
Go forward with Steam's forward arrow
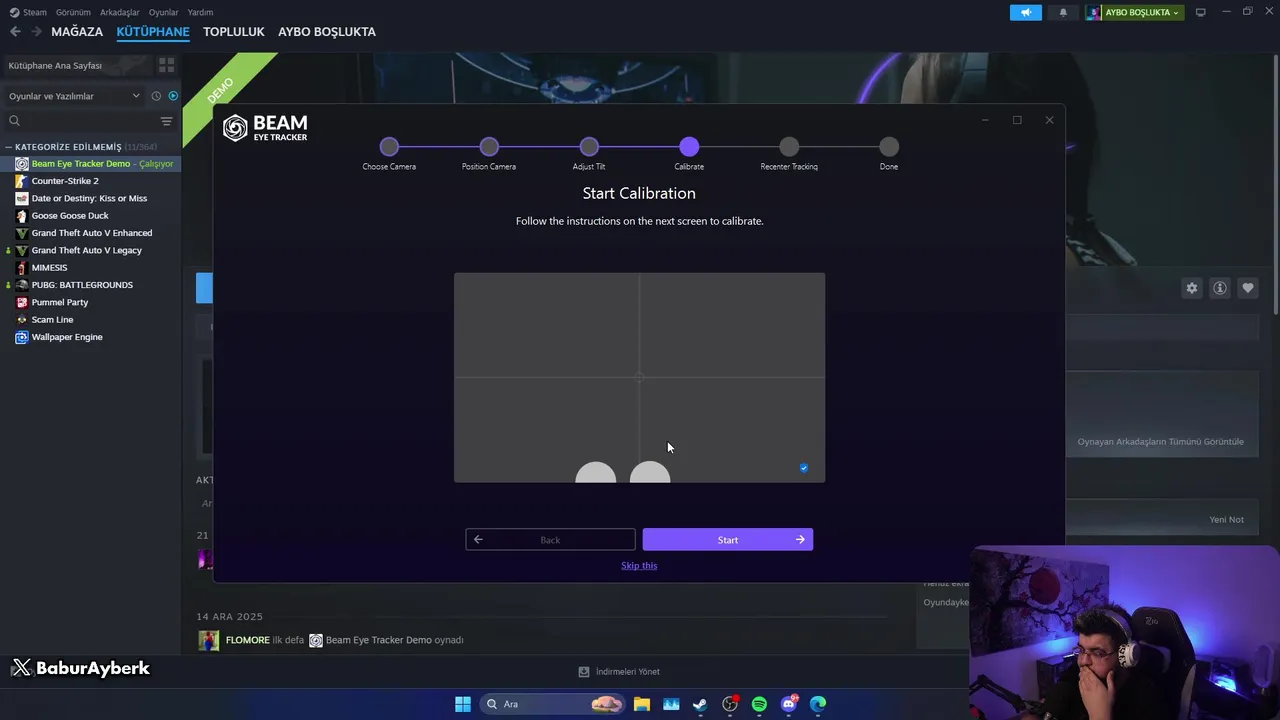[36, 32]
